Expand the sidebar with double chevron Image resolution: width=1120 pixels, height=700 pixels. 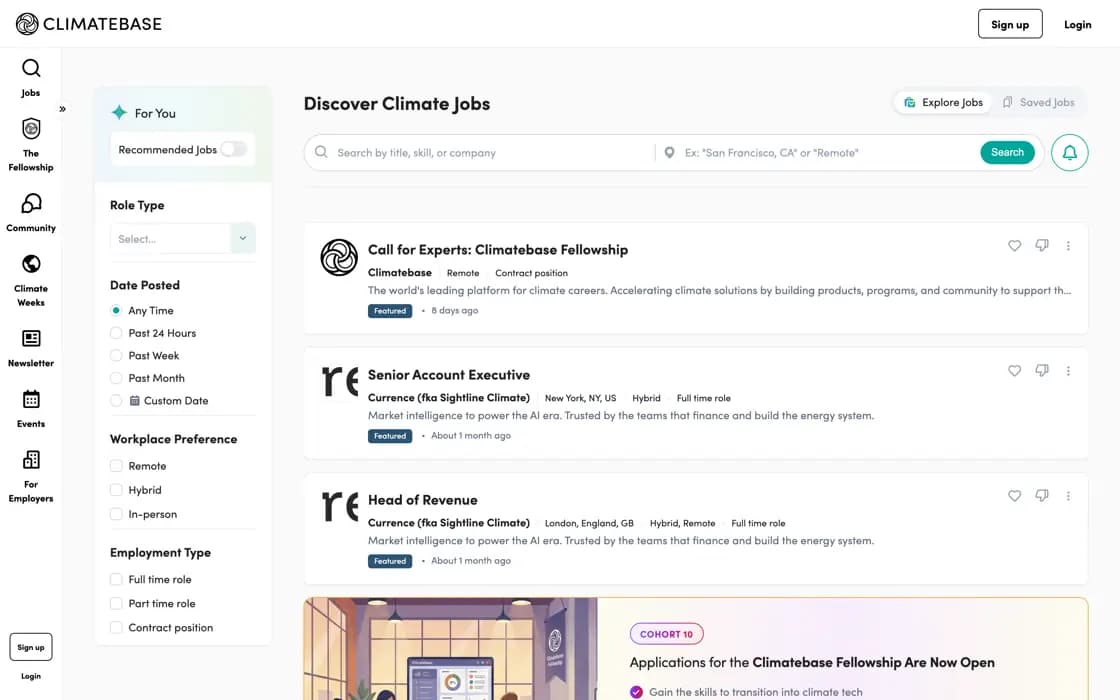[x=63, y=109]
